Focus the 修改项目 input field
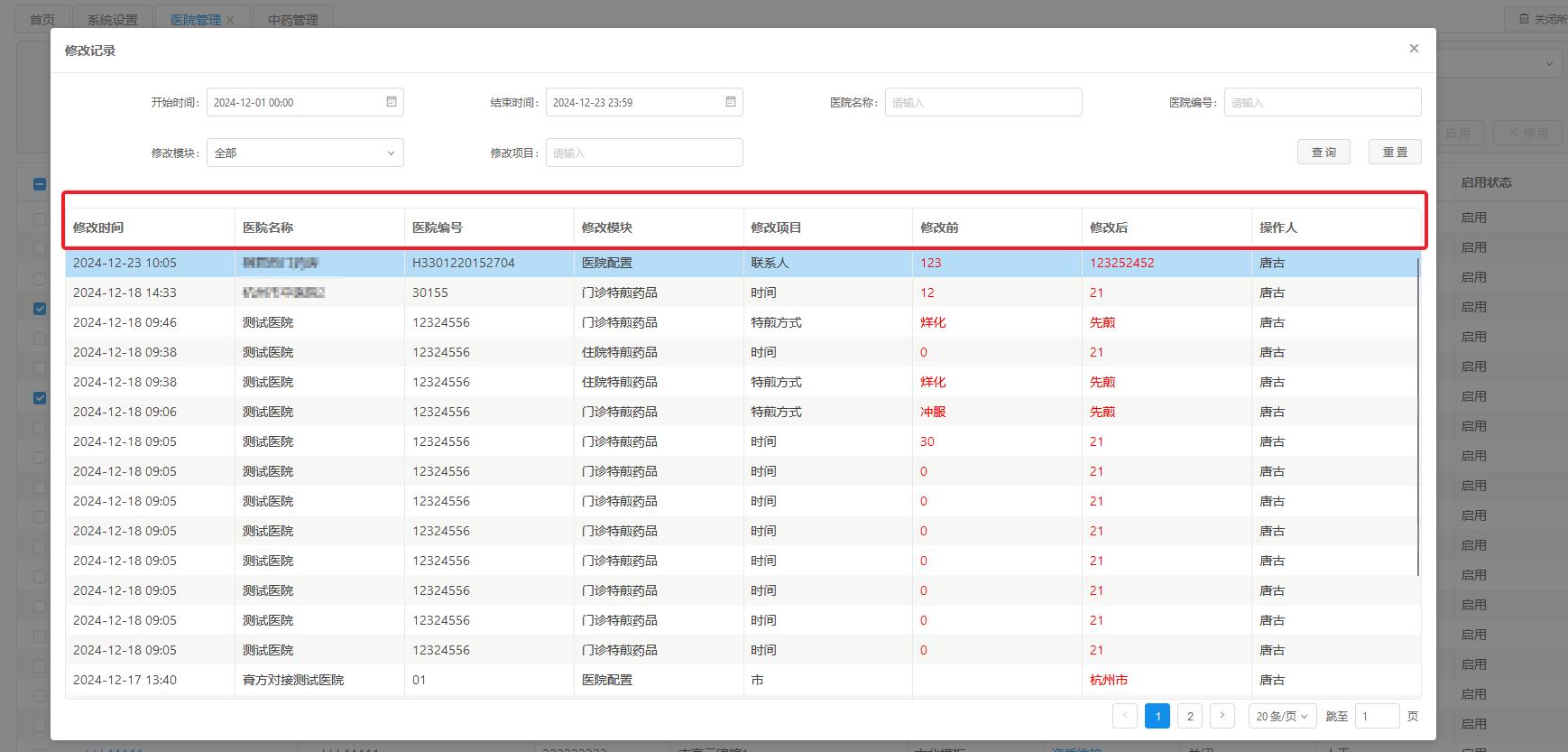 tap(644, 153)
